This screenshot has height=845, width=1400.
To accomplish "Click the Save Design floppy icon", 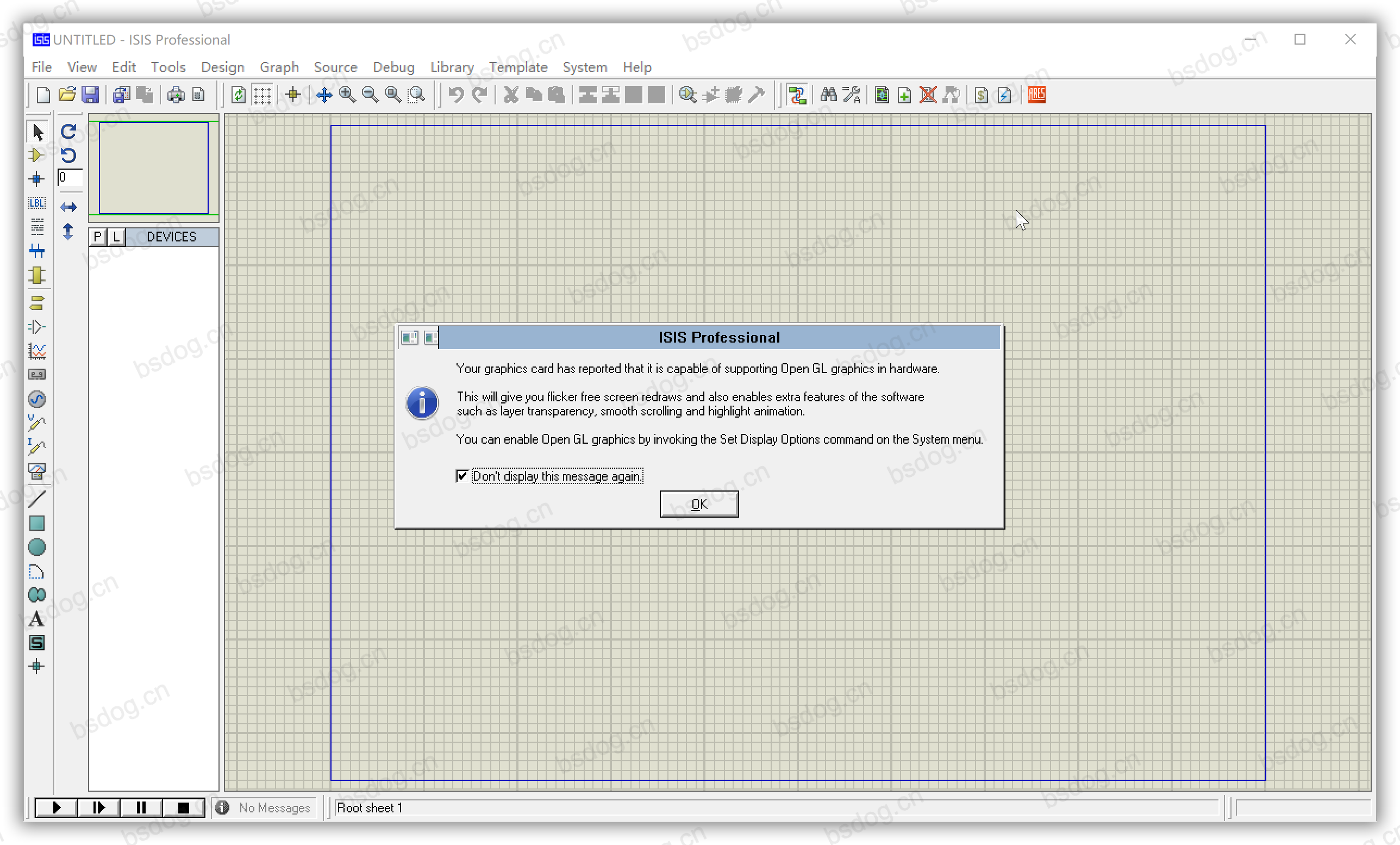I will (90, 95).
